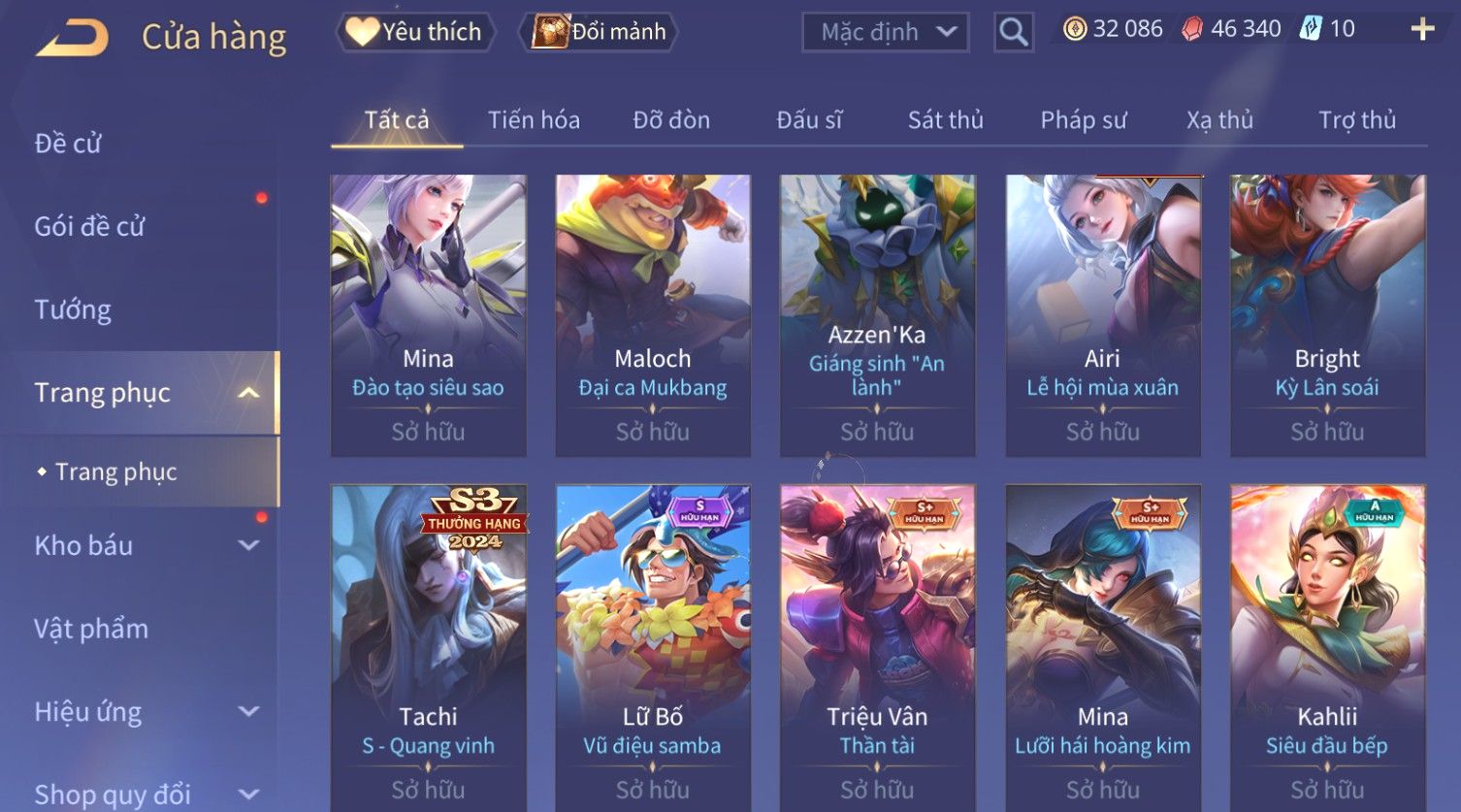Open Tướng in the sidebar
Screen dimensions: 1461x812
(x=73, y=309)
